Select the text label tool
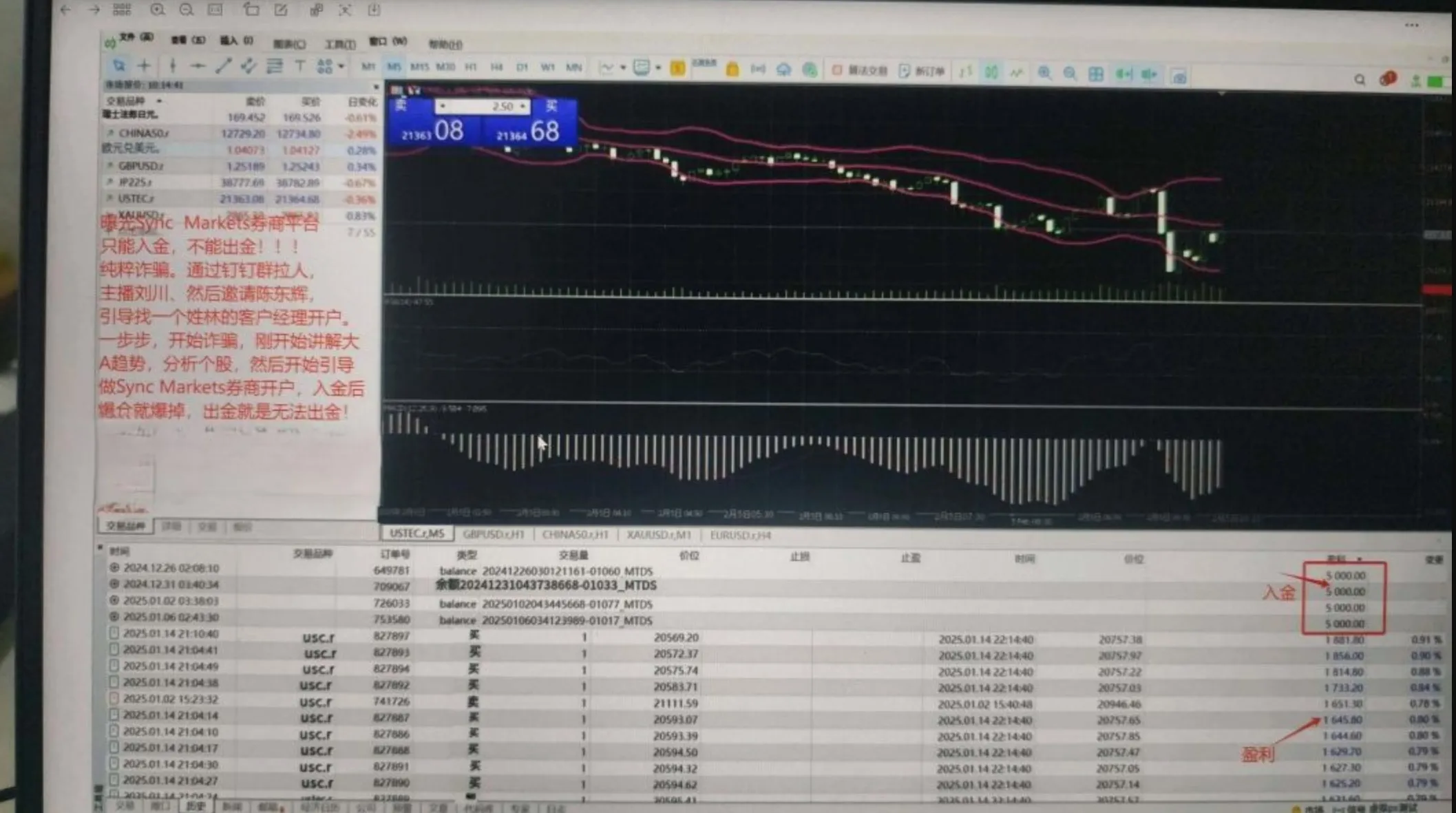The image size is (1456, 813). 300,66
